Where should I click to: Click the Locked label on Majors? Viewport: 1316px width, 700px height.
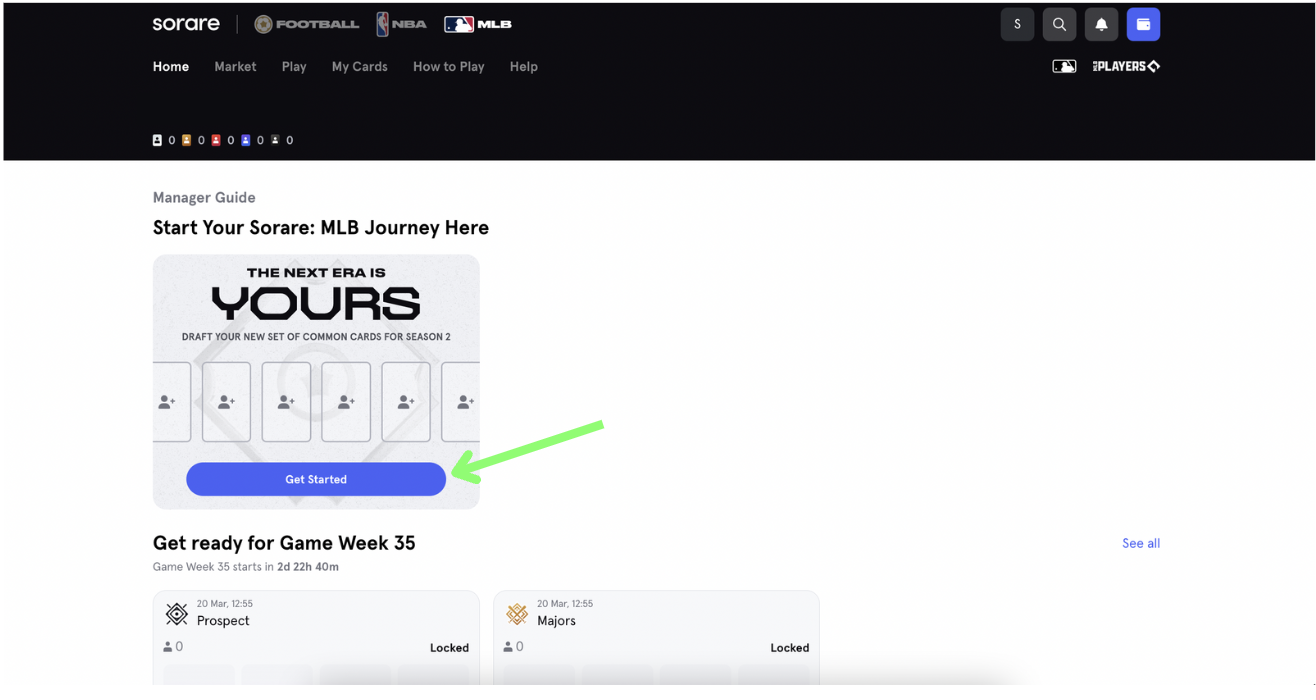(x=789, y=648)
